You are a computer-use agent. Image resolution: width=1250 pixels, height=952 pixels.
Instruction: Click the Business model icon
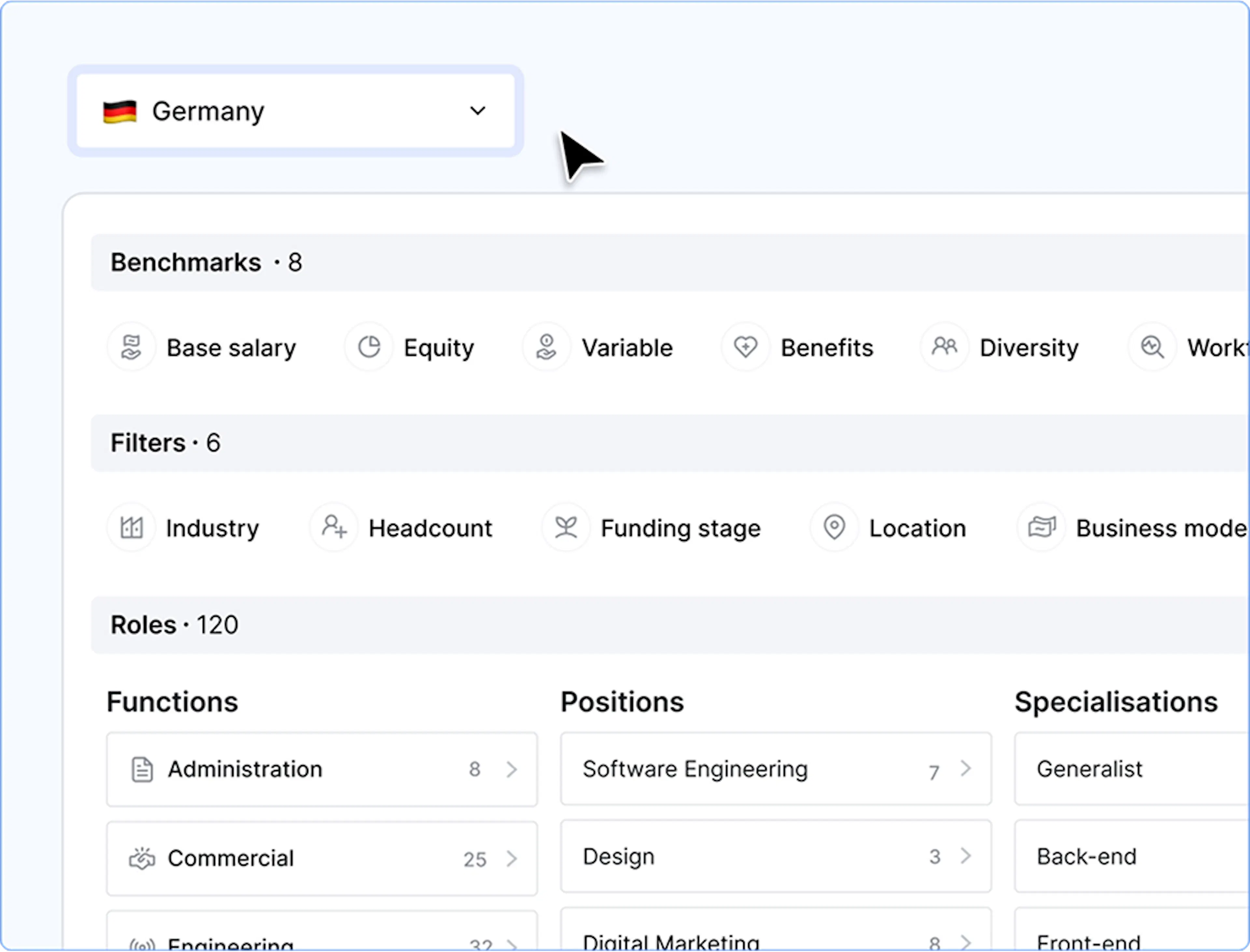pos(1041,528)
